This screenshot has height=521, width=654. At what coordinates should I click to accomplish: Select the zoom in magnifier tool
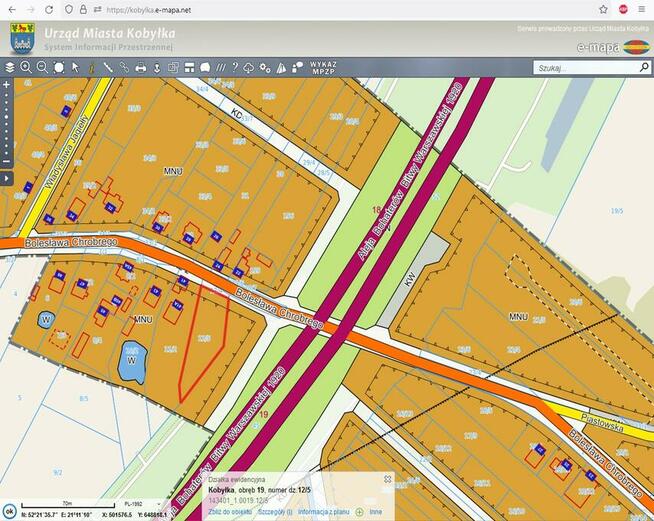(x=26, y=68)
